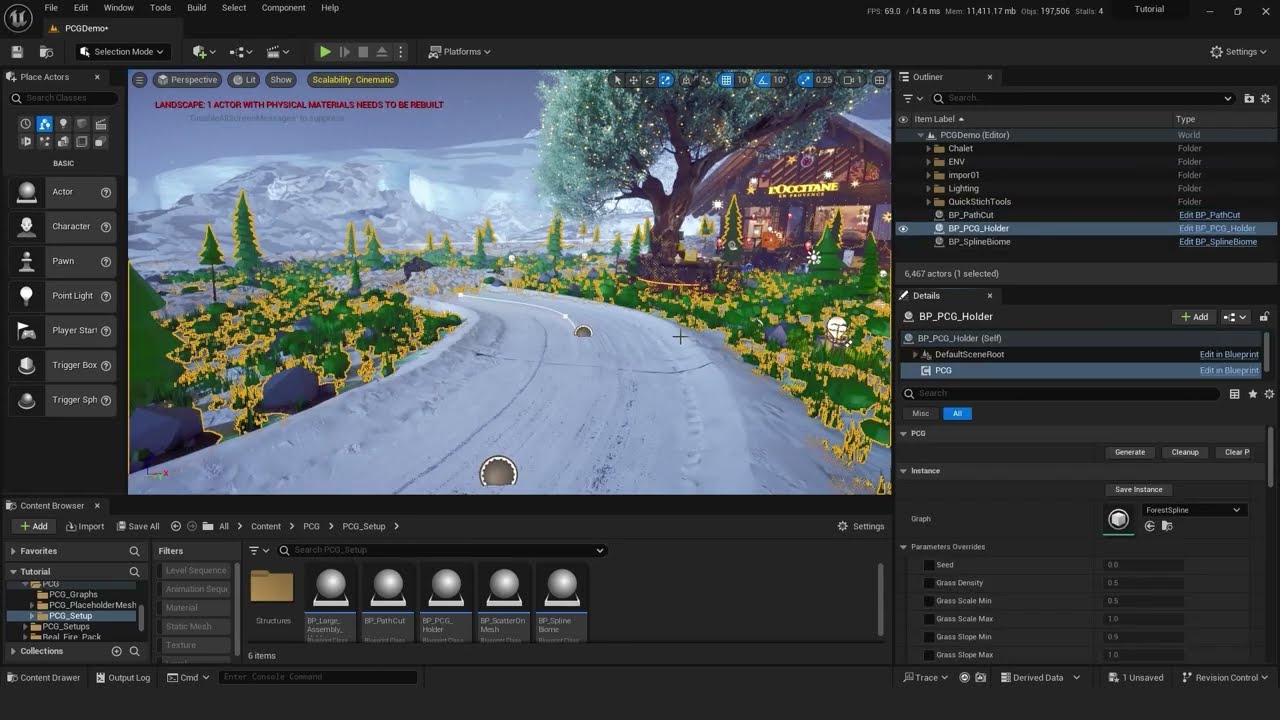Enable the Grass Slope Max override checkbox
This screenshot has width=1280, height=720.
[x=929, y=655]
